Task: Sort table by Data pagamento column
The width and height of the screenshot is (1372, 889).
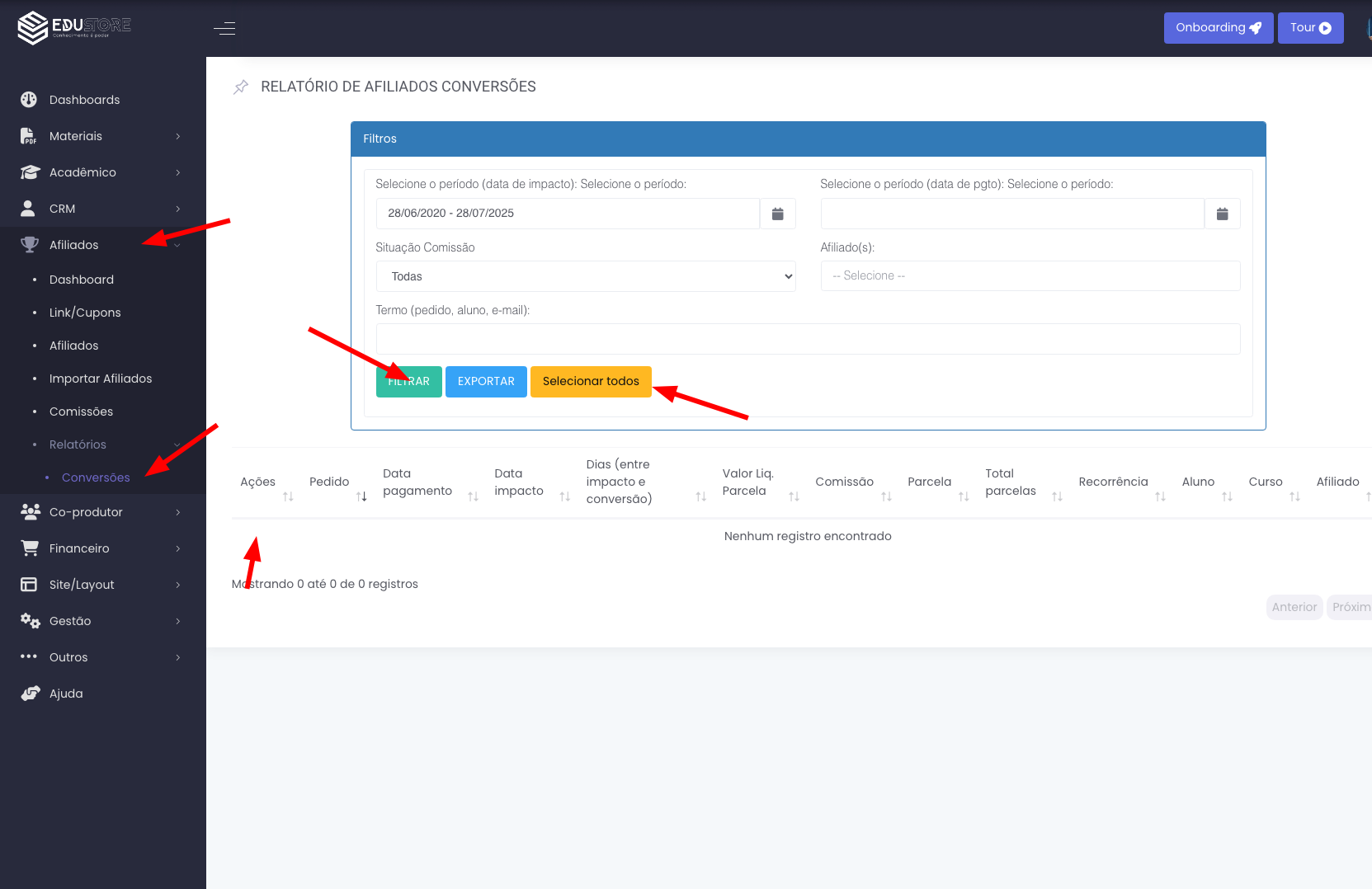Action: click(x=473, y=496)
